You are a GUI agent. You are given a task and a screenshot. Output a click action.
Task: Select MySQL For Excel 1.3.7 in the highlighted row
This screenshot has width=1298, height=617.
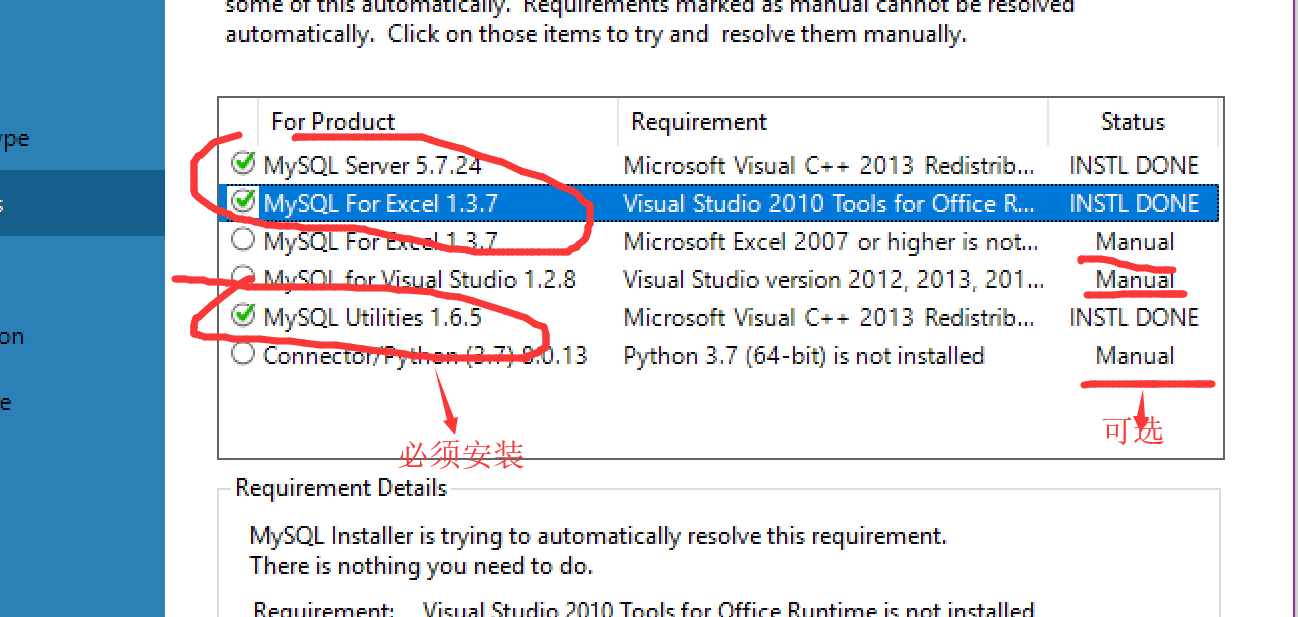click(381, 203)
